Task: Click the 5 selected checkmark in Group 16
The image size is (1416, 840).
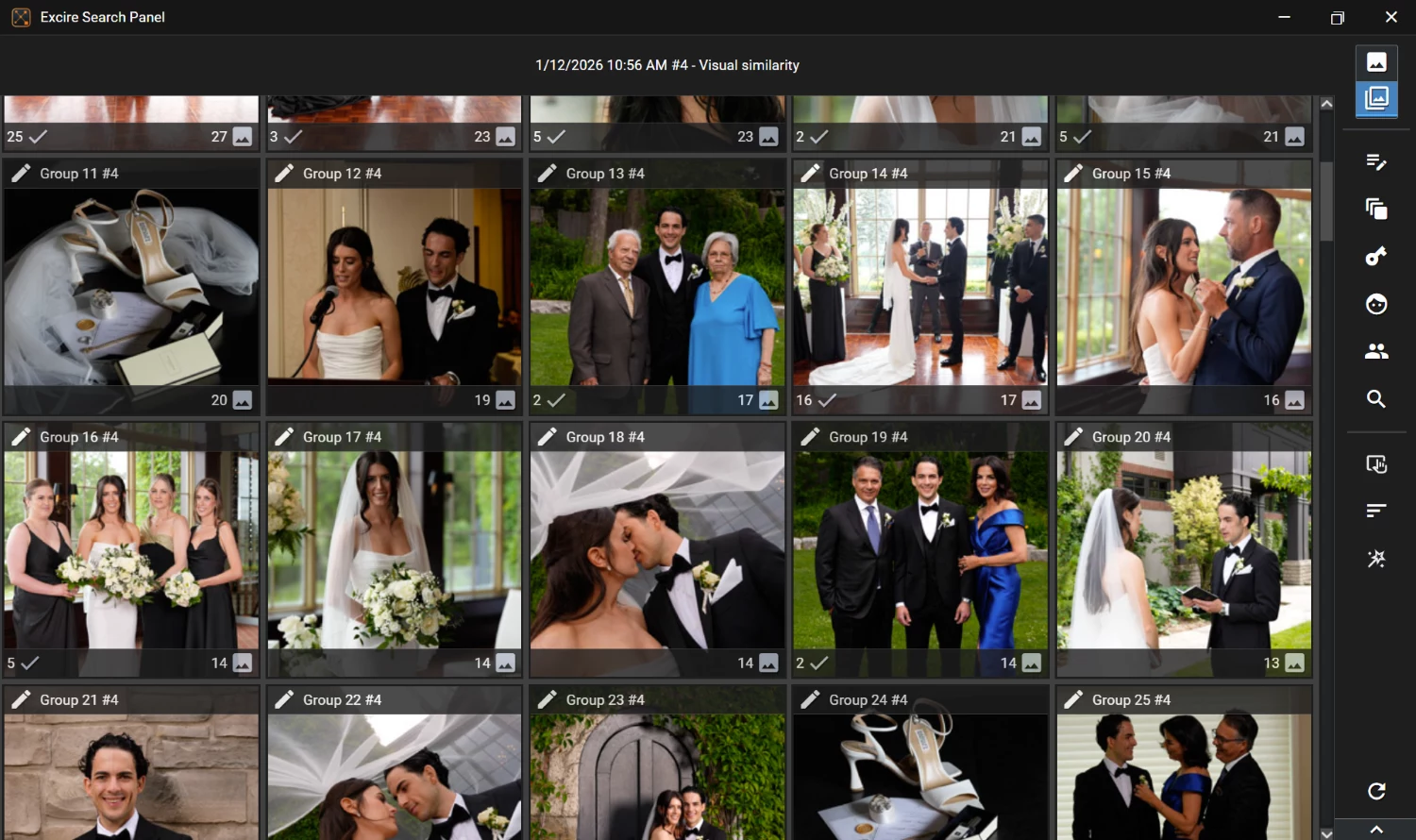Action: [29, 664]
